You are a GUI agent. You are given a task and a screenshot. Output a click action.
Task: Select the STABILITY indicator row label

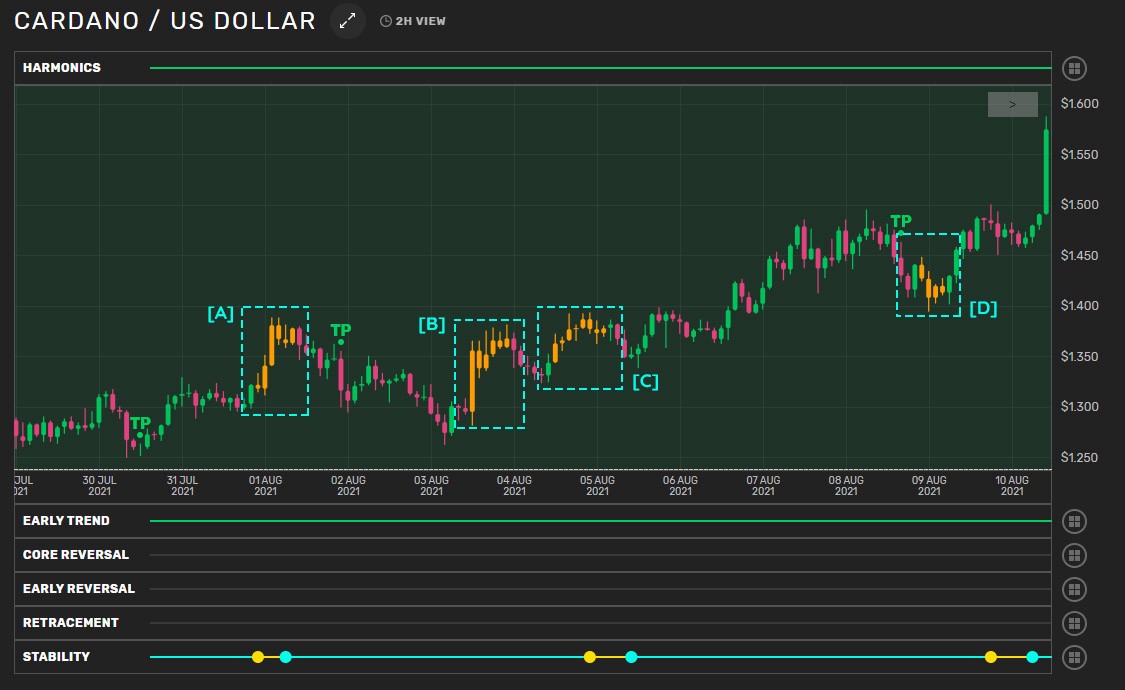point(56,656)
